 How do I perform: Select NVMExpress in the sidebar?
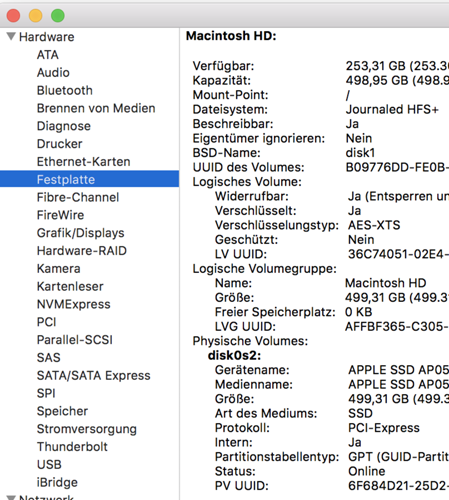tap(74, 304)
